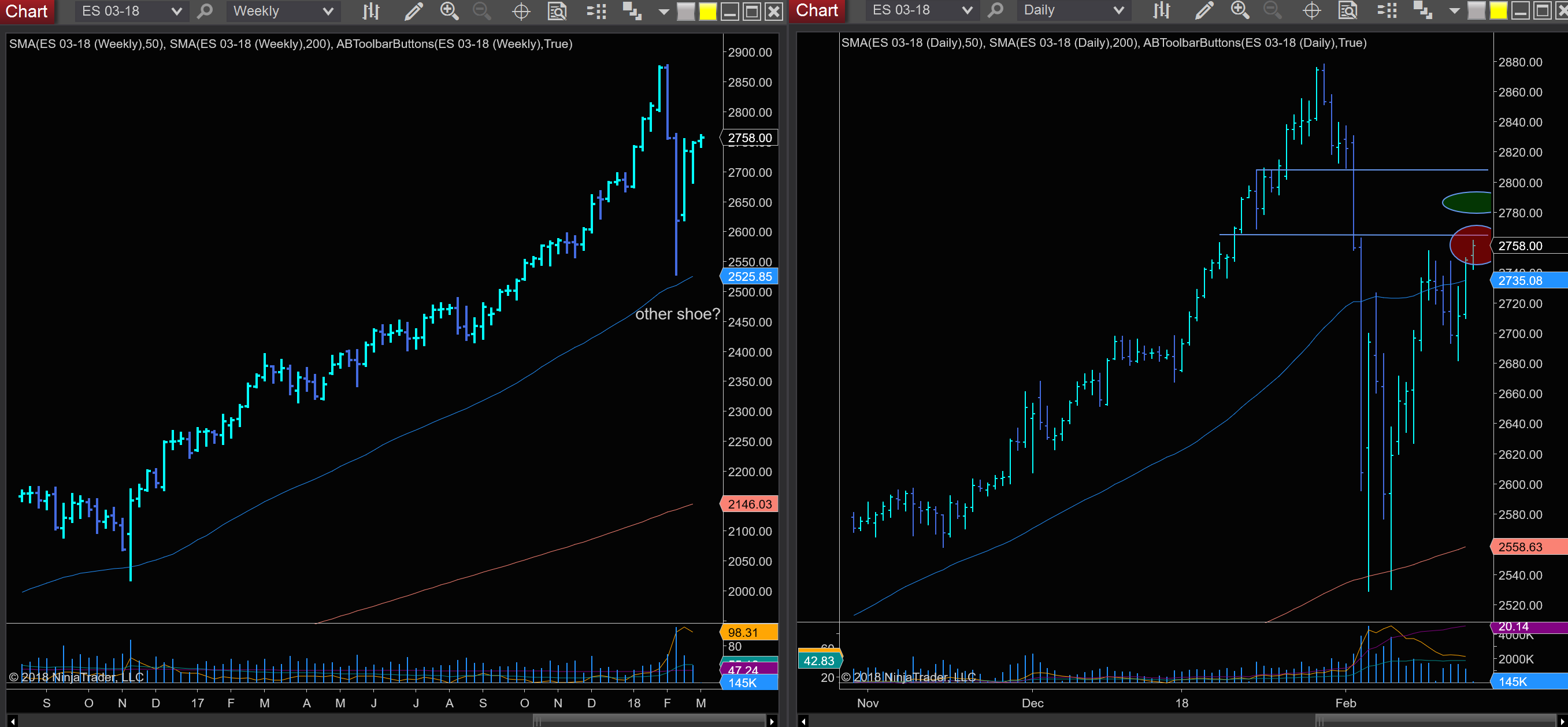Enable the crosshair tool on Daily chart
This screenshot has width=1568, height=727.
tap(1312, 11)
